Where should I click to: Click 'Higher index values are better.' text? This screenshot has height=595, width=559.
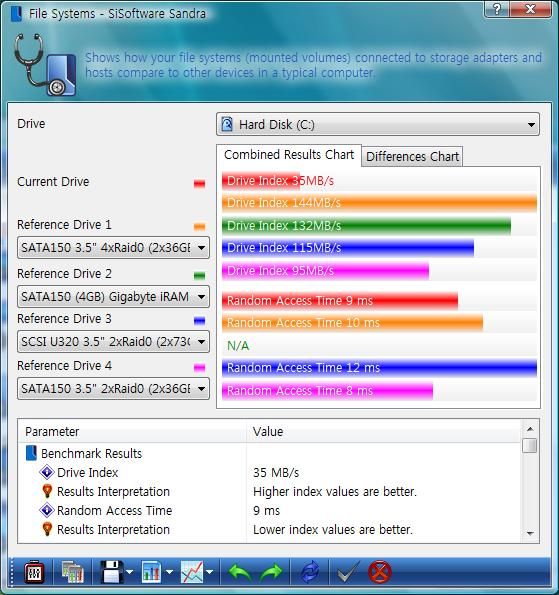tap(335, 492)
